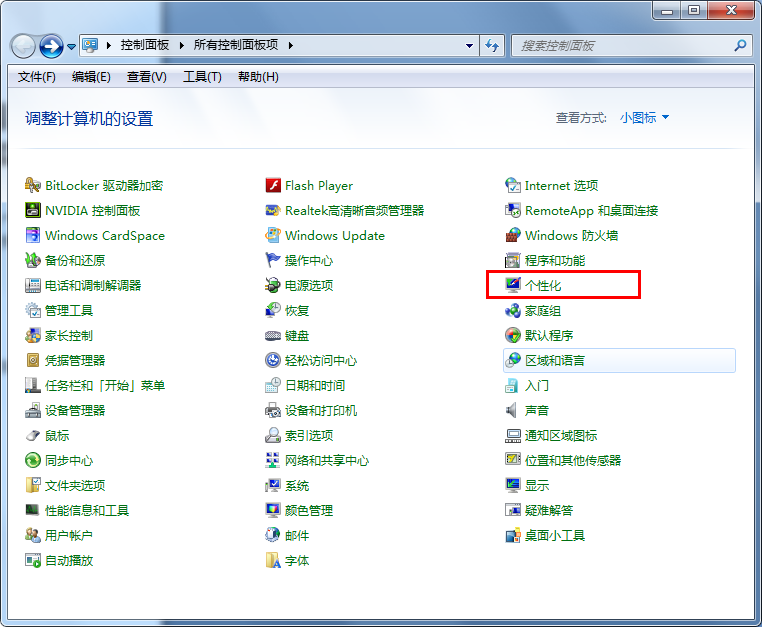Click the computer icon in address bar
The image size is (762, 627).
point(90,45)
